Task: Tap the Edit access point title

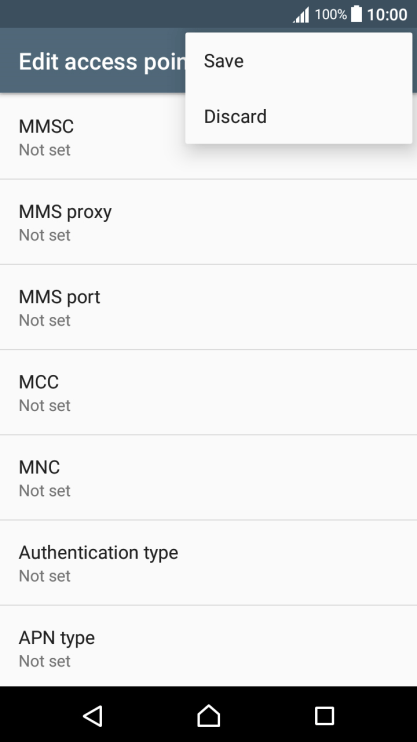Action: (x=102, y=62)
